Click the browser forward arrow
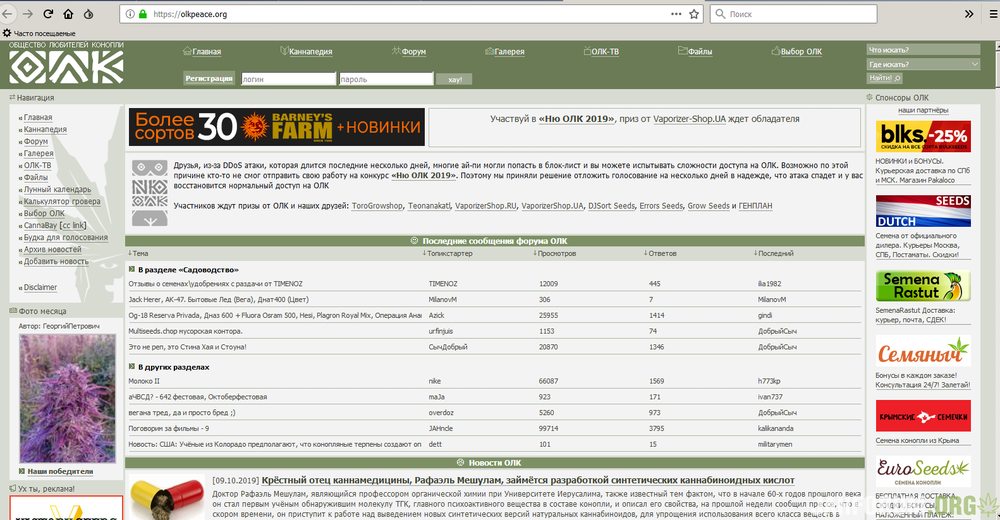 pos(27,13)
